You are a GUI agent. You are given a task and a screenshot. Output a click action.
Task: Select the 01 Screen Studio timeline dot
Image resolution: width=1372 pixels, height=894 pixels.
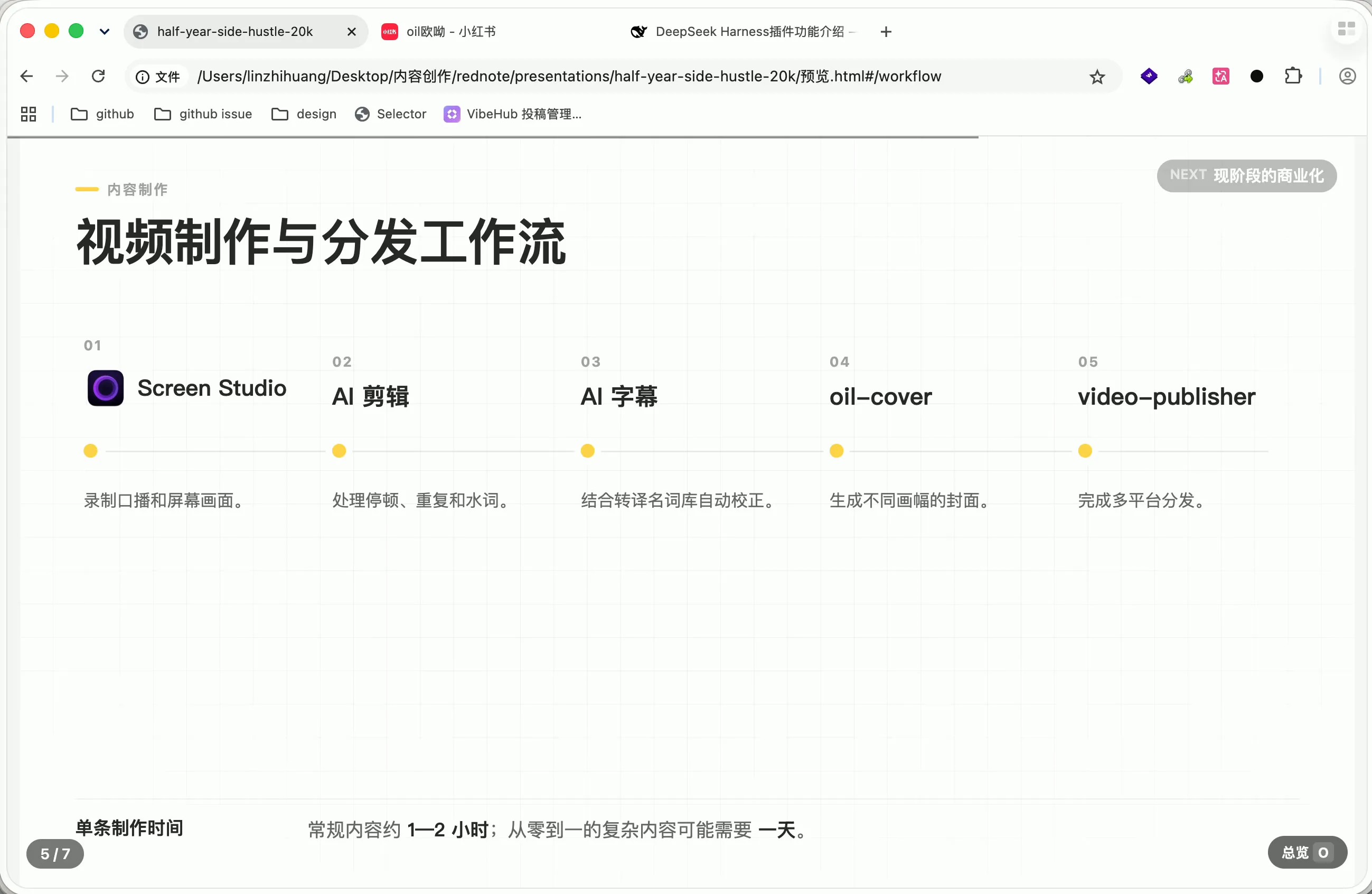(x=90, y=451)
